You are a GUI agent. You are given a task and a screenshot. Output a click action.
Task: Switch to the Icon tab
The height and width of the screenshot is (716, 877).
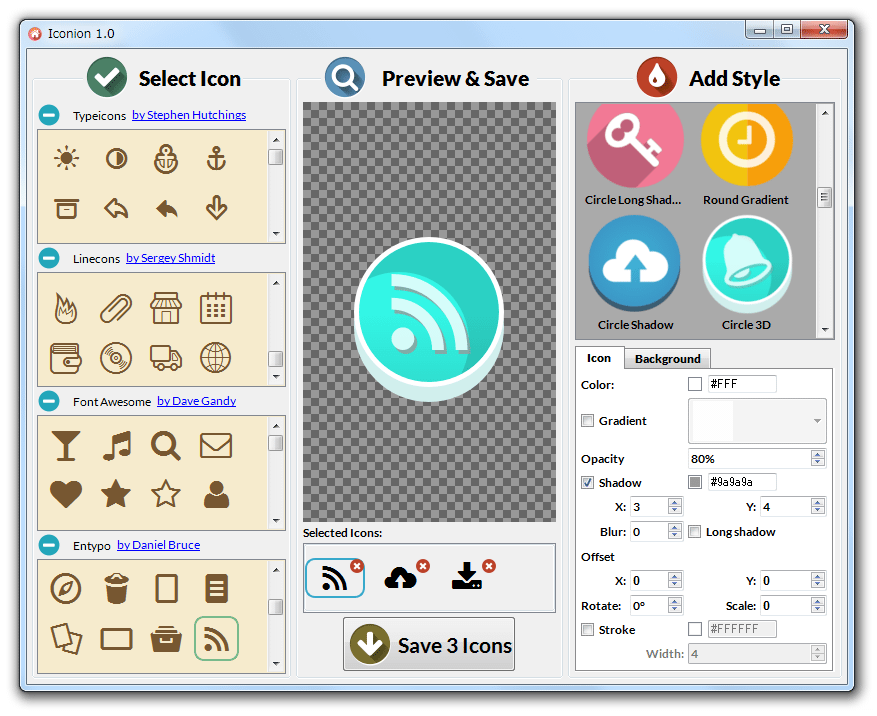pos(599,358)
